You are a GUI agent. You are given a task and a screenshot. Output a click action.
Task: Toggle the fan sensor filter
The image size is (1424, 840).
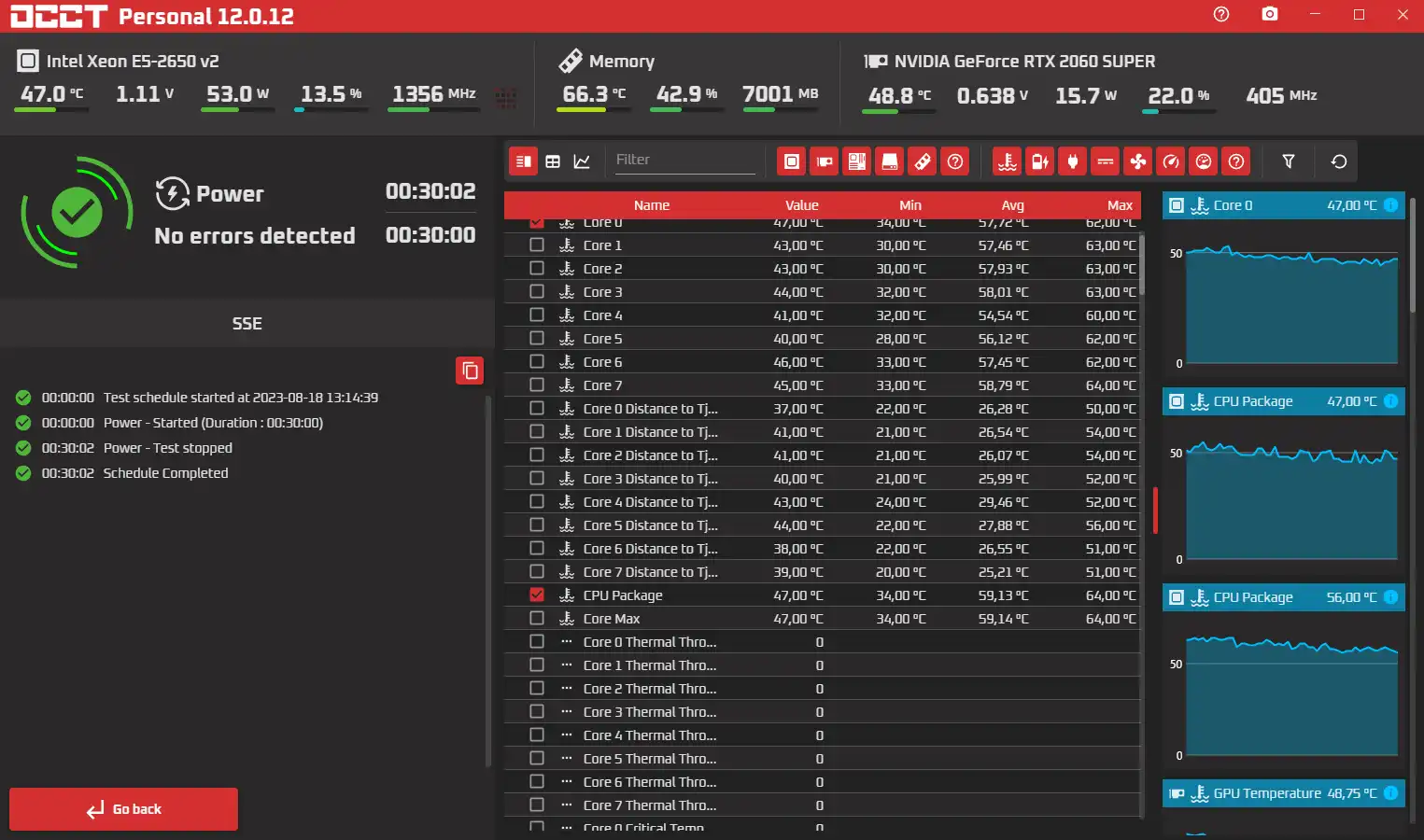[x=1138, y=161]
